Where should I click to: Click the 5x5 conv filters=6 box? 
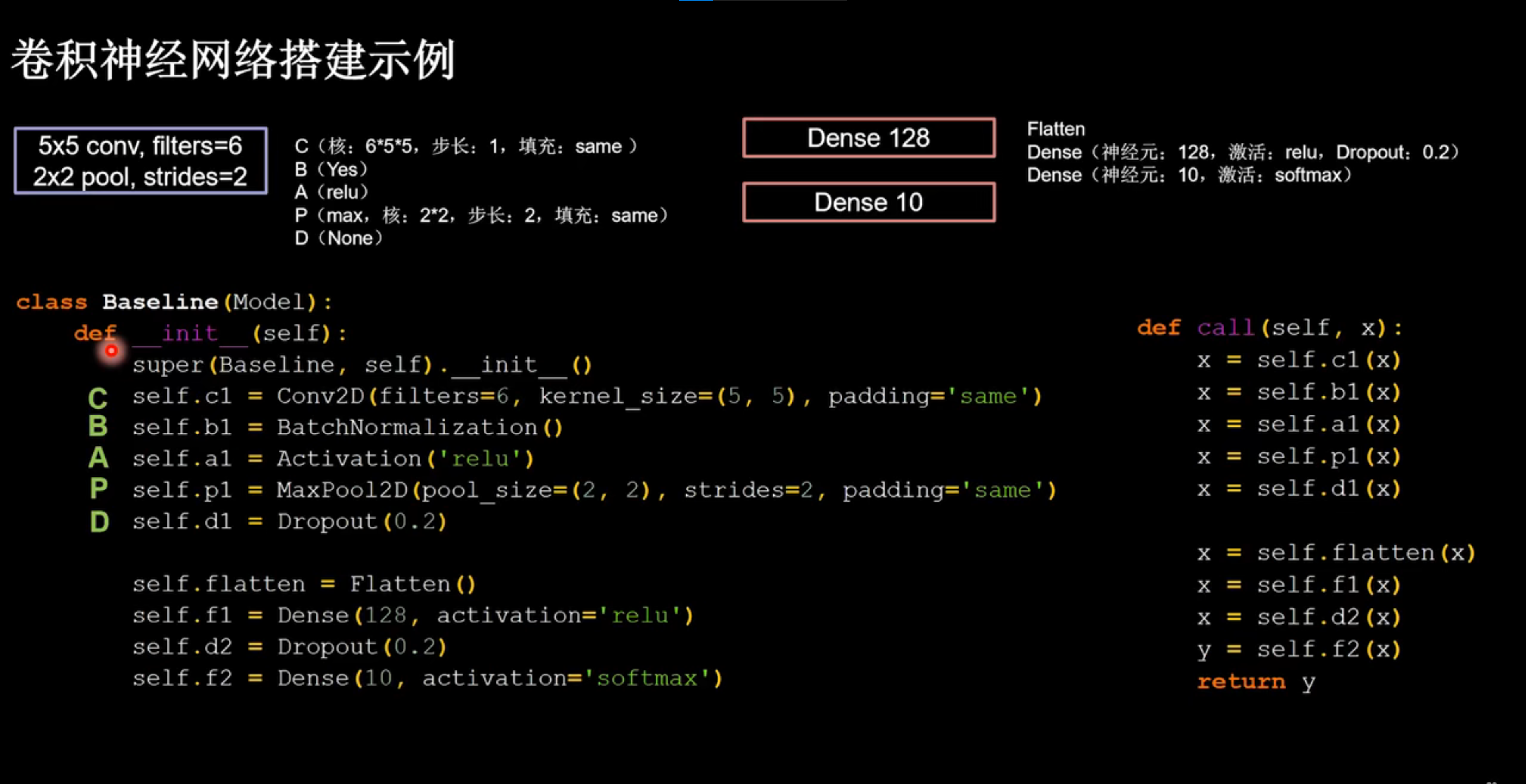(x=140, y=161)
